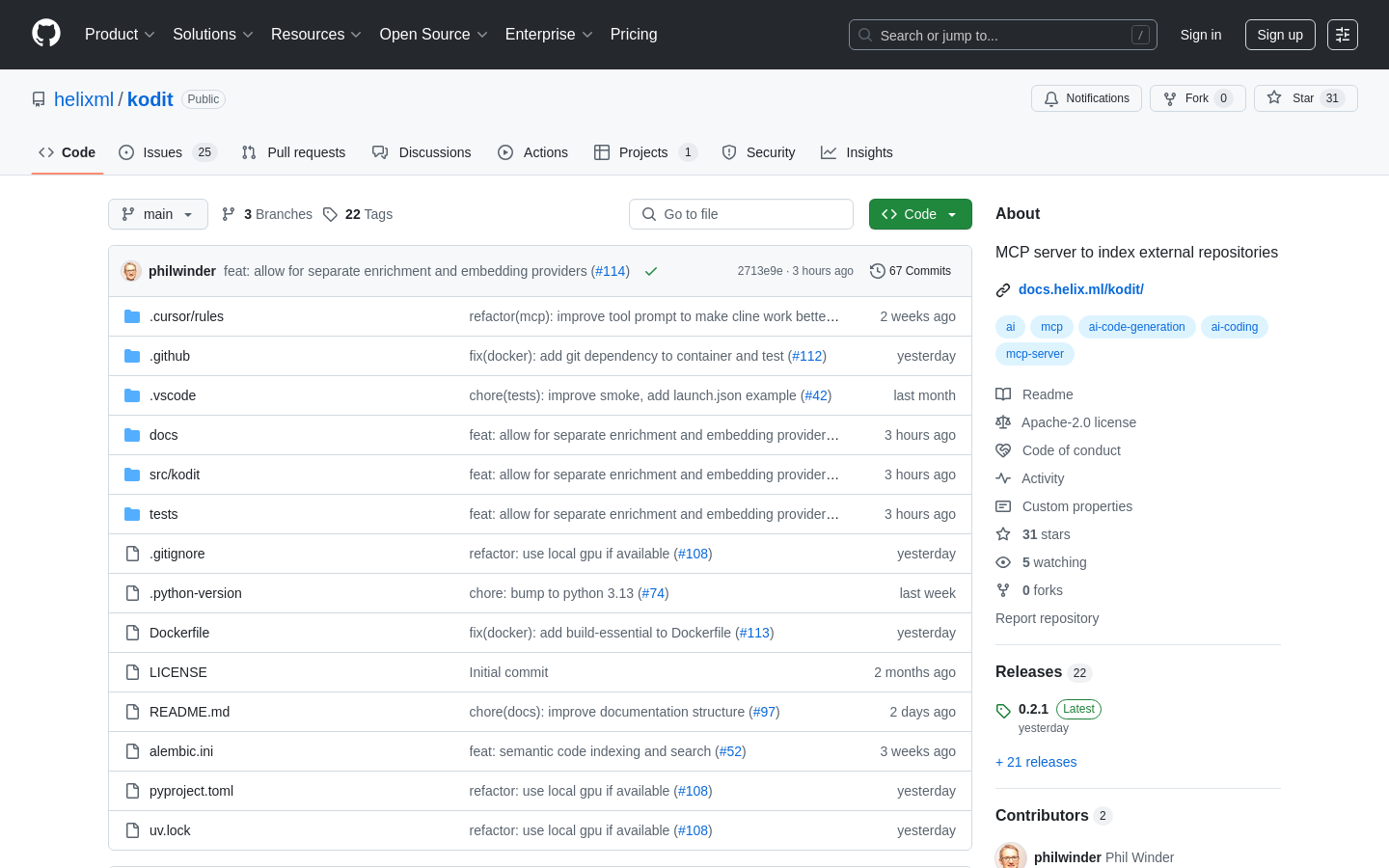Click the release tag icon for 0.2.1

click(1003, 710)
